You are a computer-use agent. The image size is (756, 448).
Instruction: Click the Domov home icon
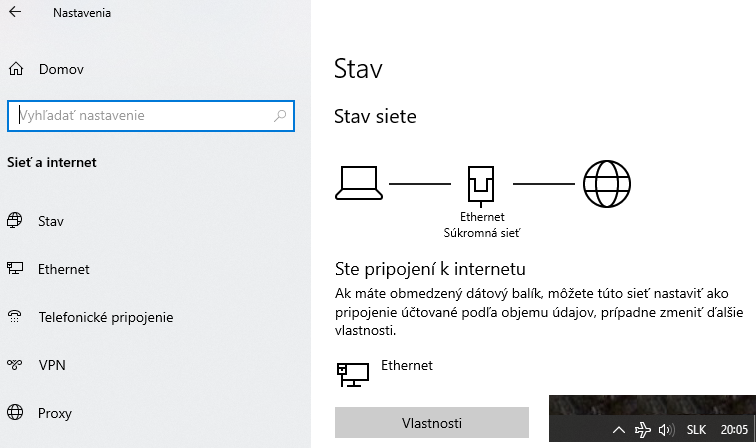coord(15,70)
